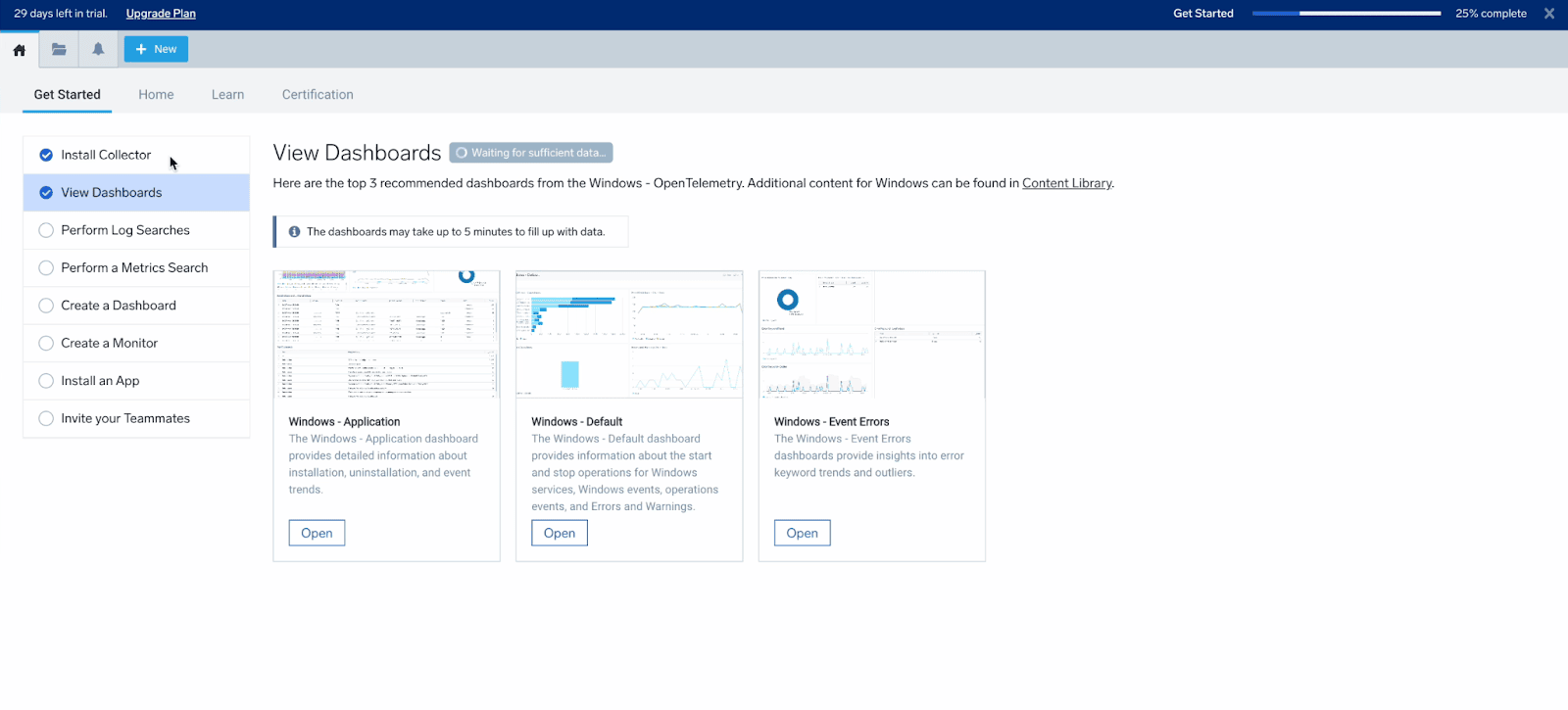Image resolution: width=1568 pixels, height=710 pixels.
Task: Click the Windows - Default preview thumbnail
Action: pyautogui.click(x=629, y=335)
